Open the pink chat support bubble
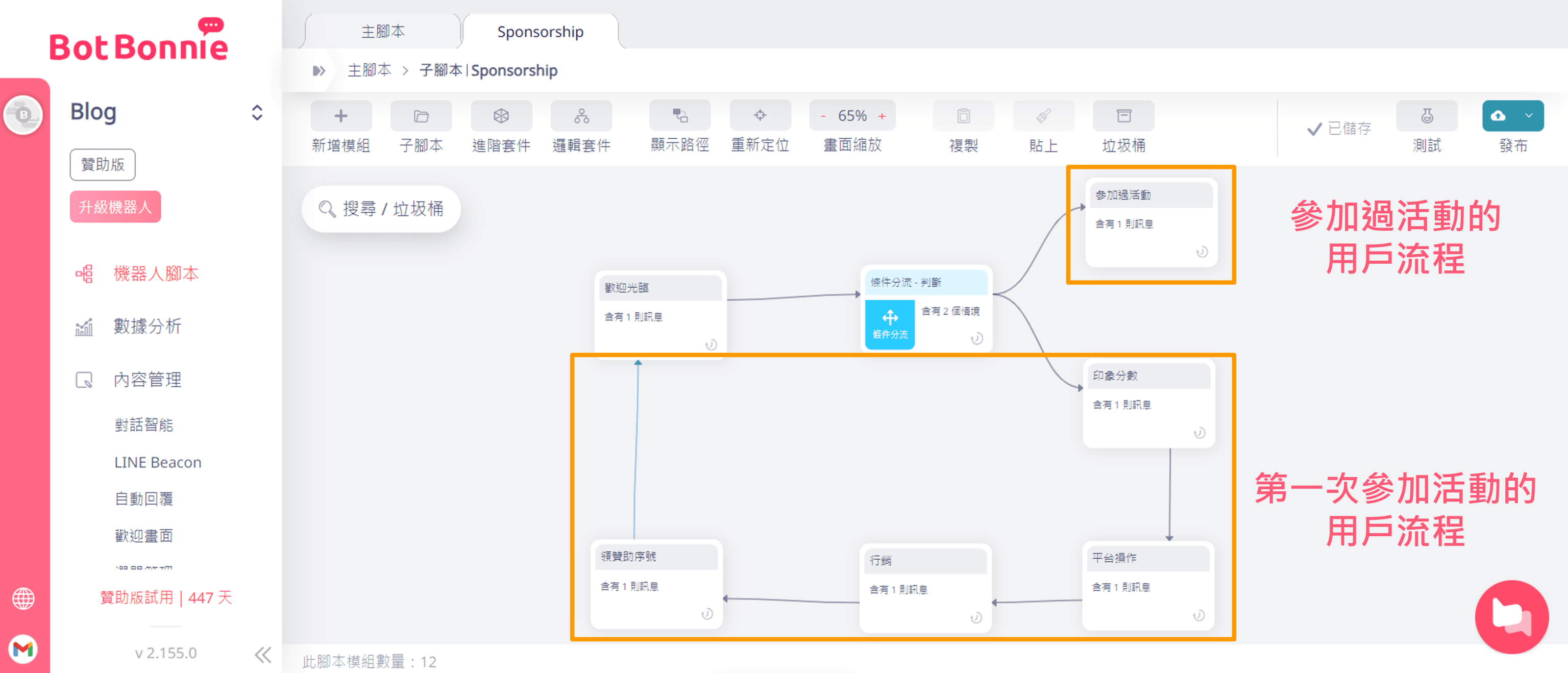The height and width of the screenshot is (673, 1568). tap(1511, 616)
